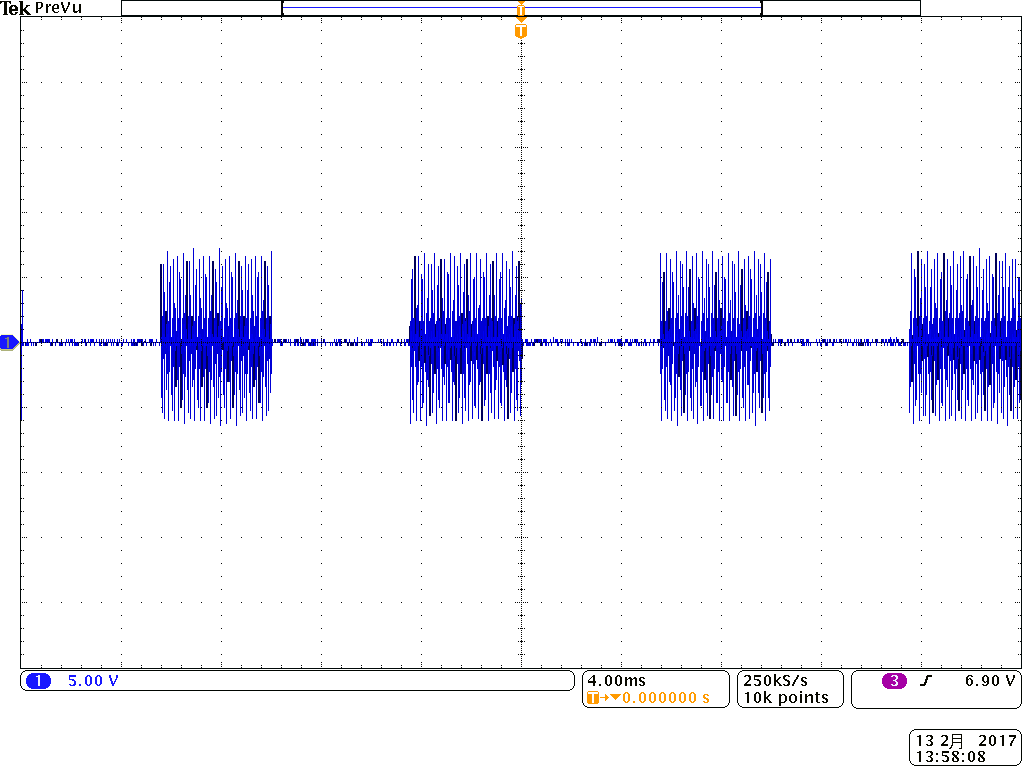Click the third waveform burst

coord(715,338)
